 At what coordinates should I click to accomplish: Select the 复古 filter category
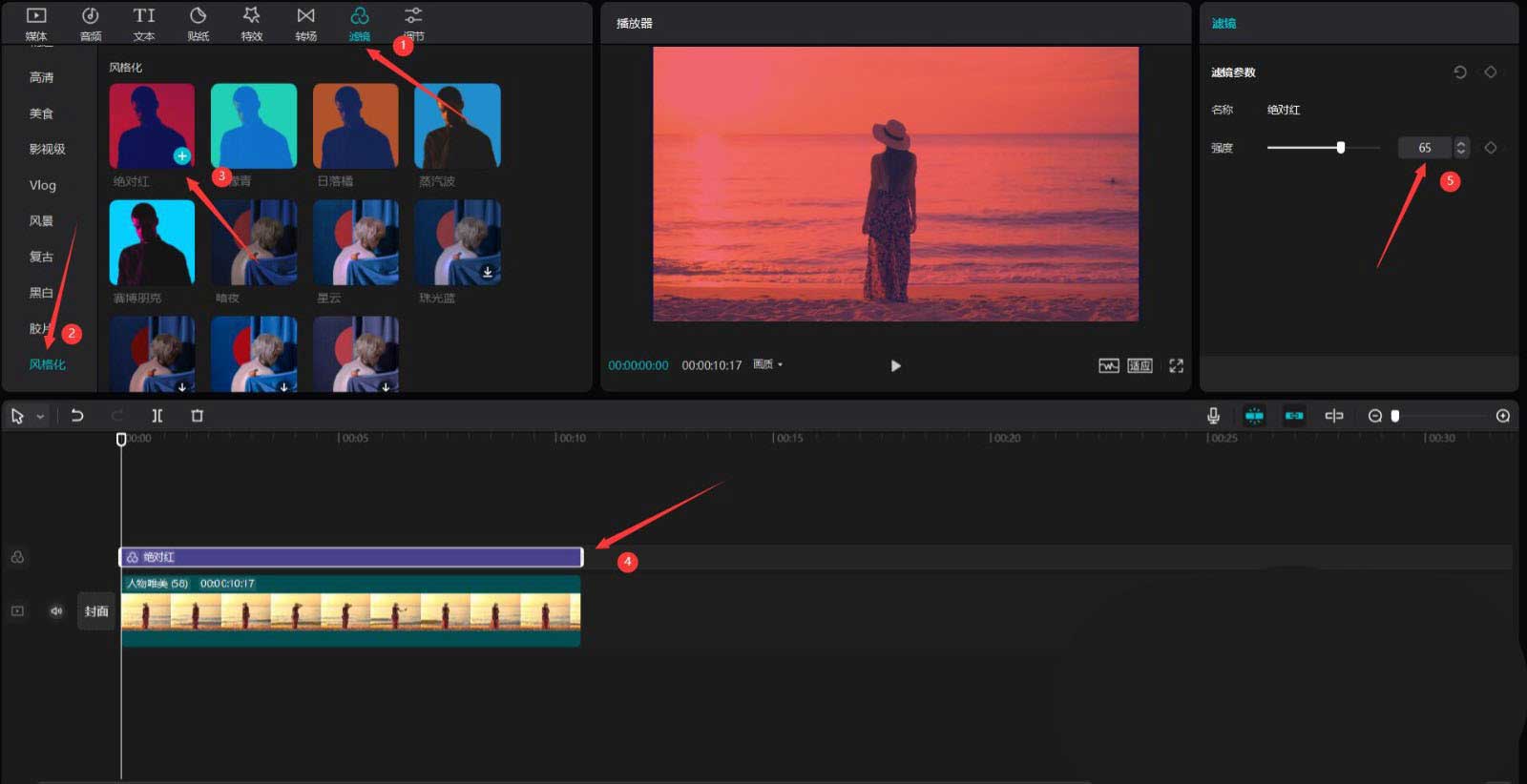41,257
